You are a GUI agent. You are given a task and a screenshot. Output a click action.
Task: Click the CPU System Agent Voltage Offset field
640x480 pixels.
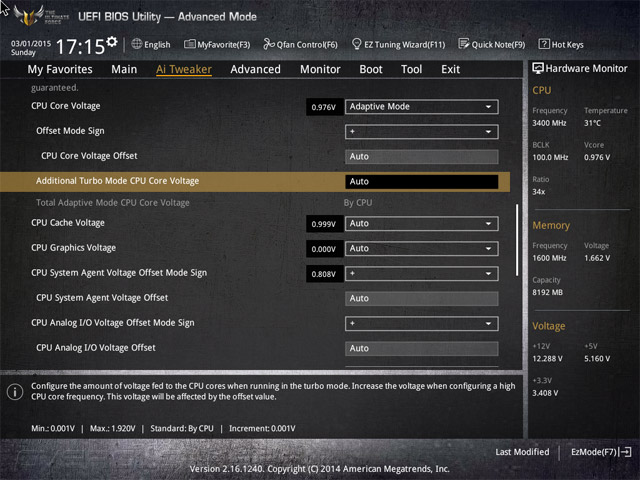[422, 298]
